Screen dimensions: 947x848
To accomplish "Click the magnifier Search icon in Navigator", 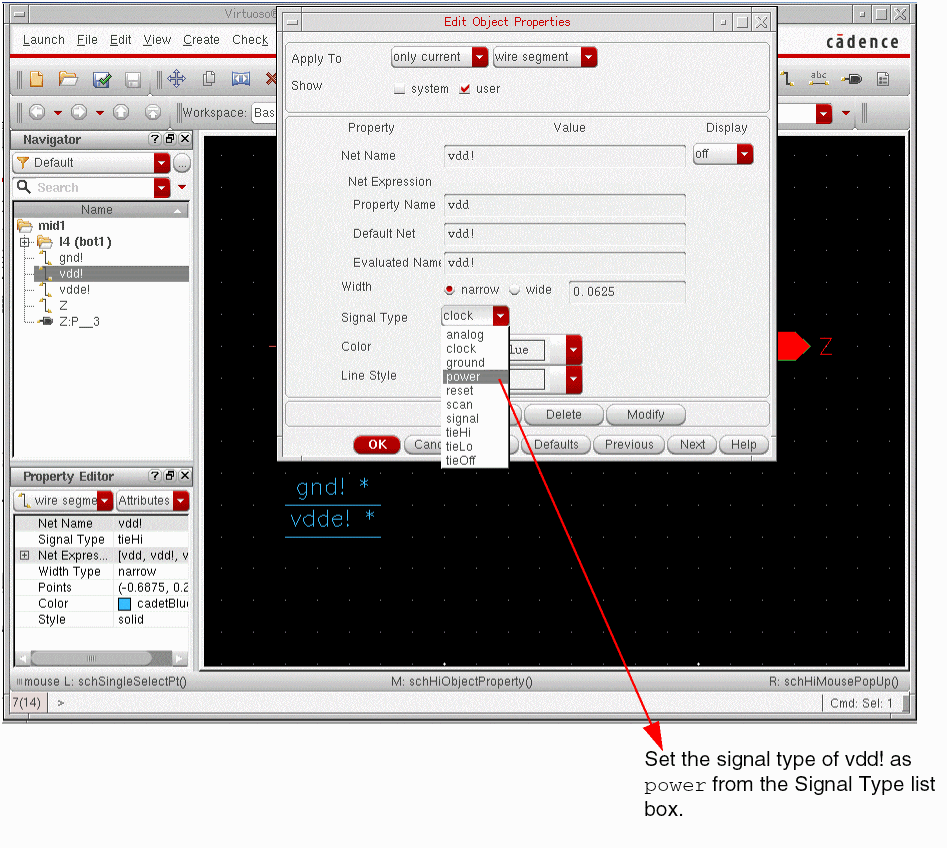I will [24, 187].
